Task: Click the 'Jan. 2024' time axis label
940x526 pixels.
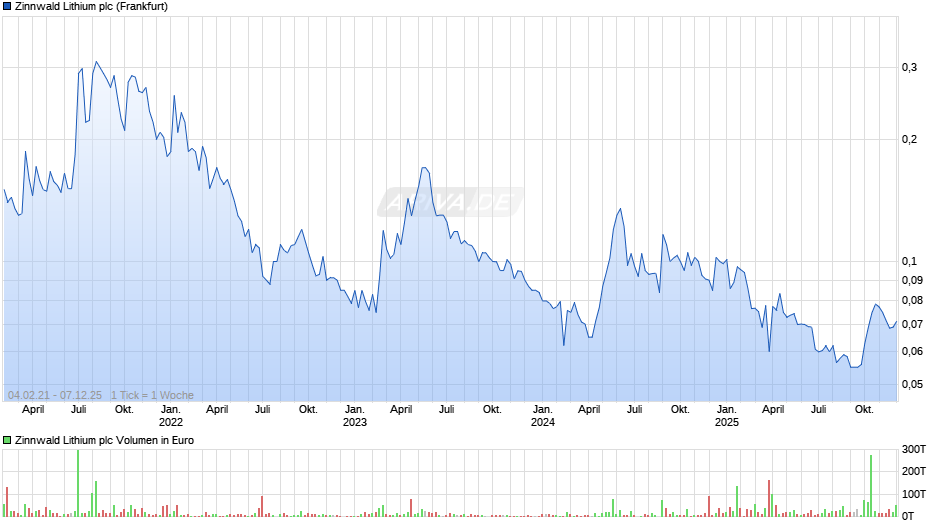Action: (543, 416)
